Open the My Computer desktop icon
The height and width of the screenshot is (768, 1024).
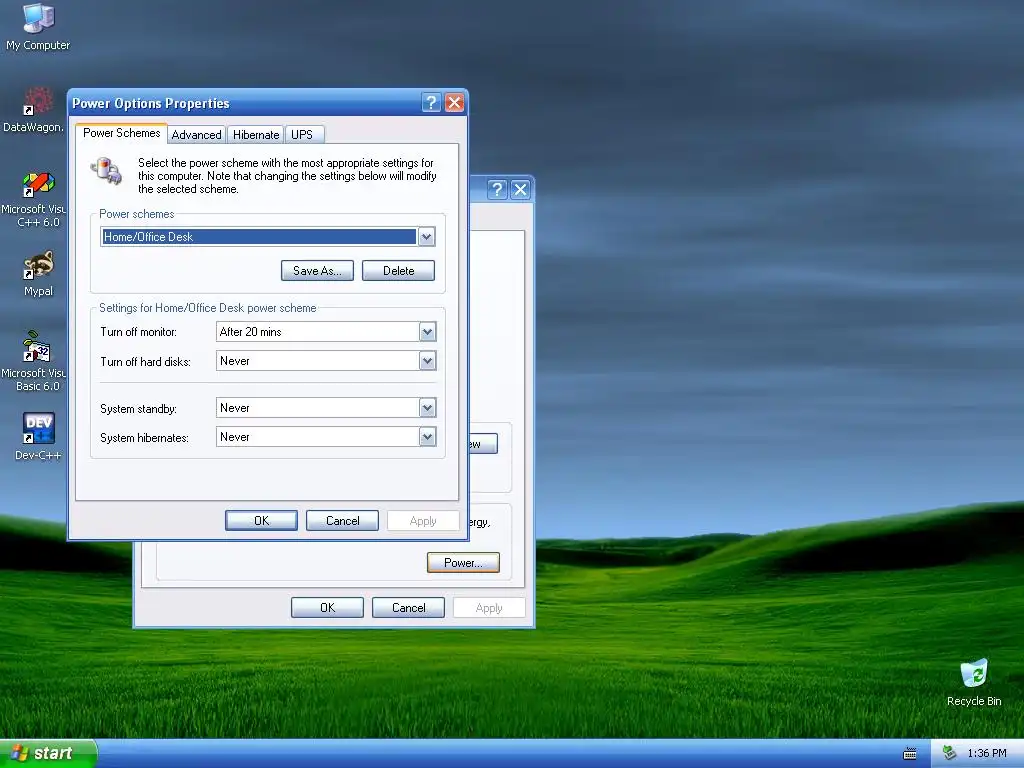point(38,26)
